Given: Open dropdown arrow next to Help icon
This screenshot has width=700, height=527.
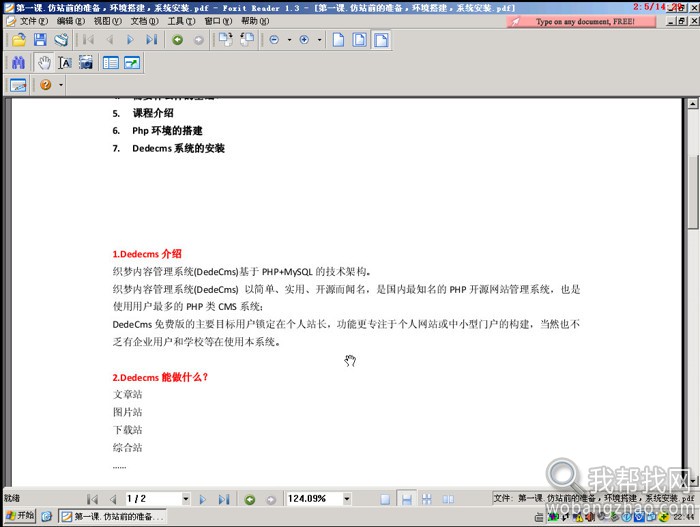Looking at the screenshot, I should tap(61, 85).
